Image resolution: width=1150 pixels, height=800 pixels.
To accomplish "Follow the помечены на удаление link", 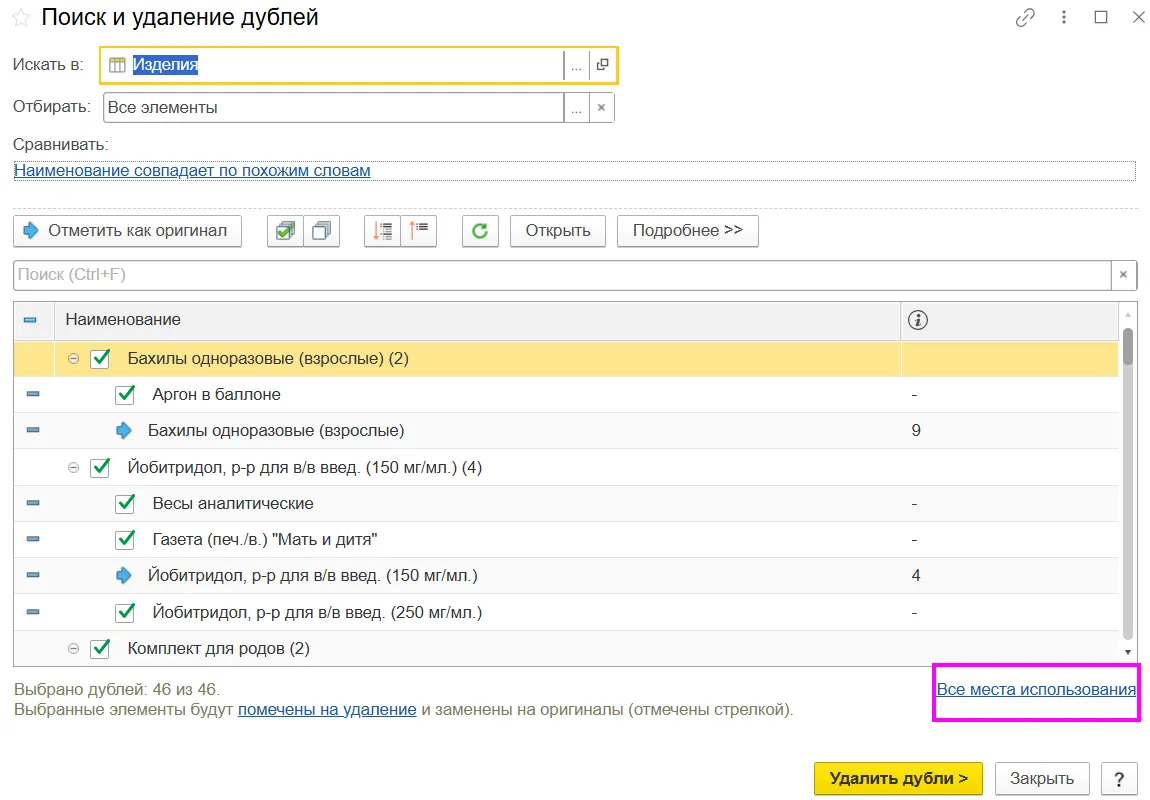I will coord(327,710).
